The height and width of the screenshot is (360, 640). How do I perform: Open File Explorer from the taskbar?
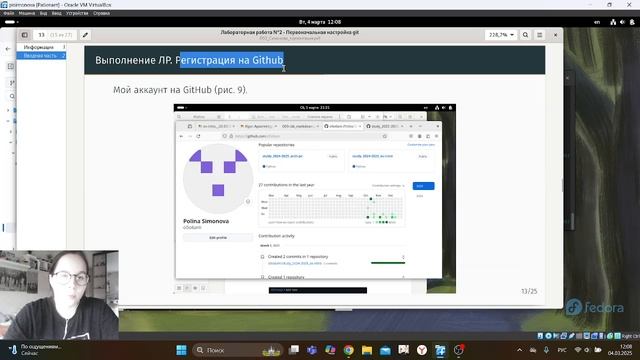coord(367,350)
